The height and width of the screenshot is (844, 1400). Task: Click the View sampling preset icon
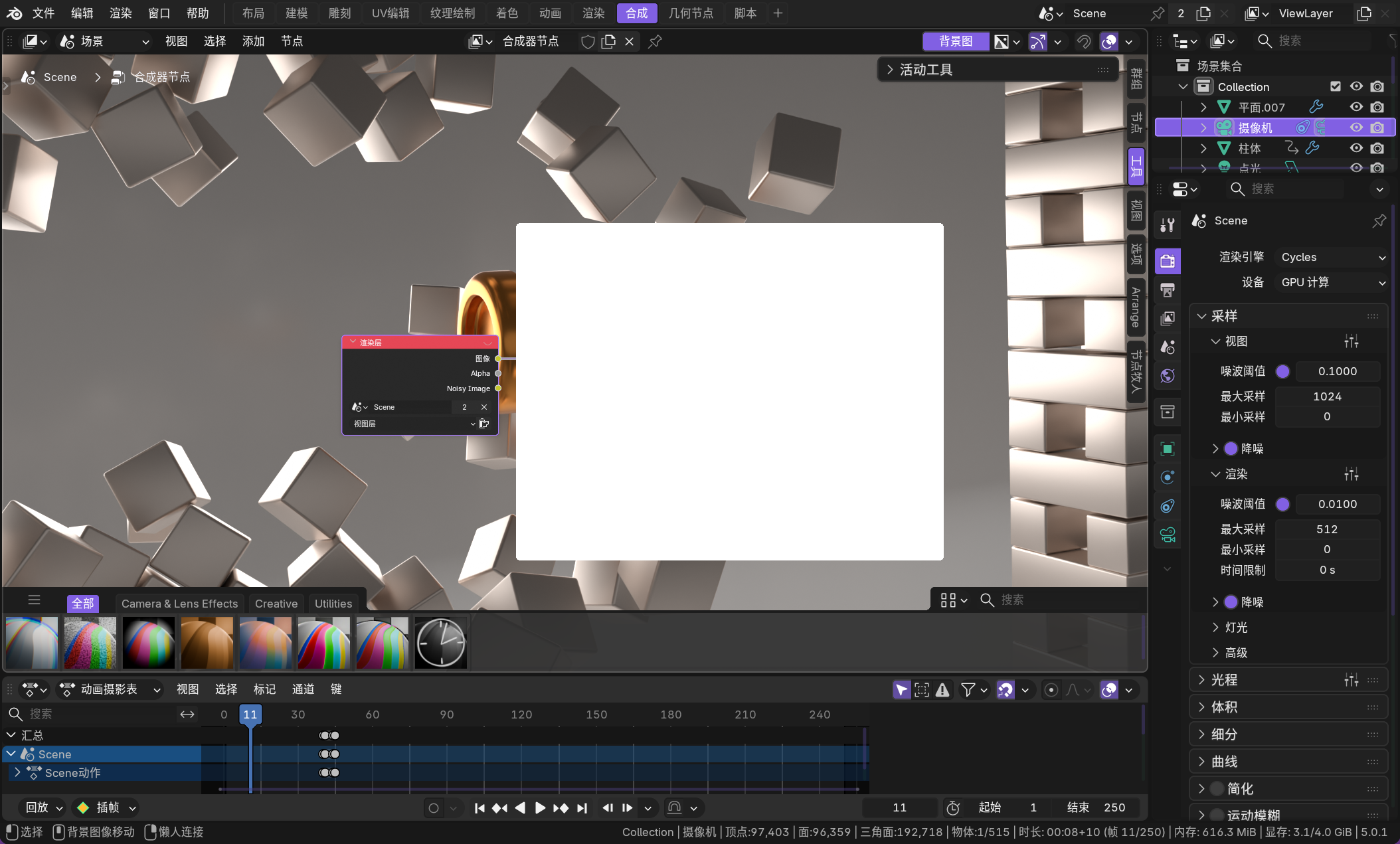pos(1351,341)
